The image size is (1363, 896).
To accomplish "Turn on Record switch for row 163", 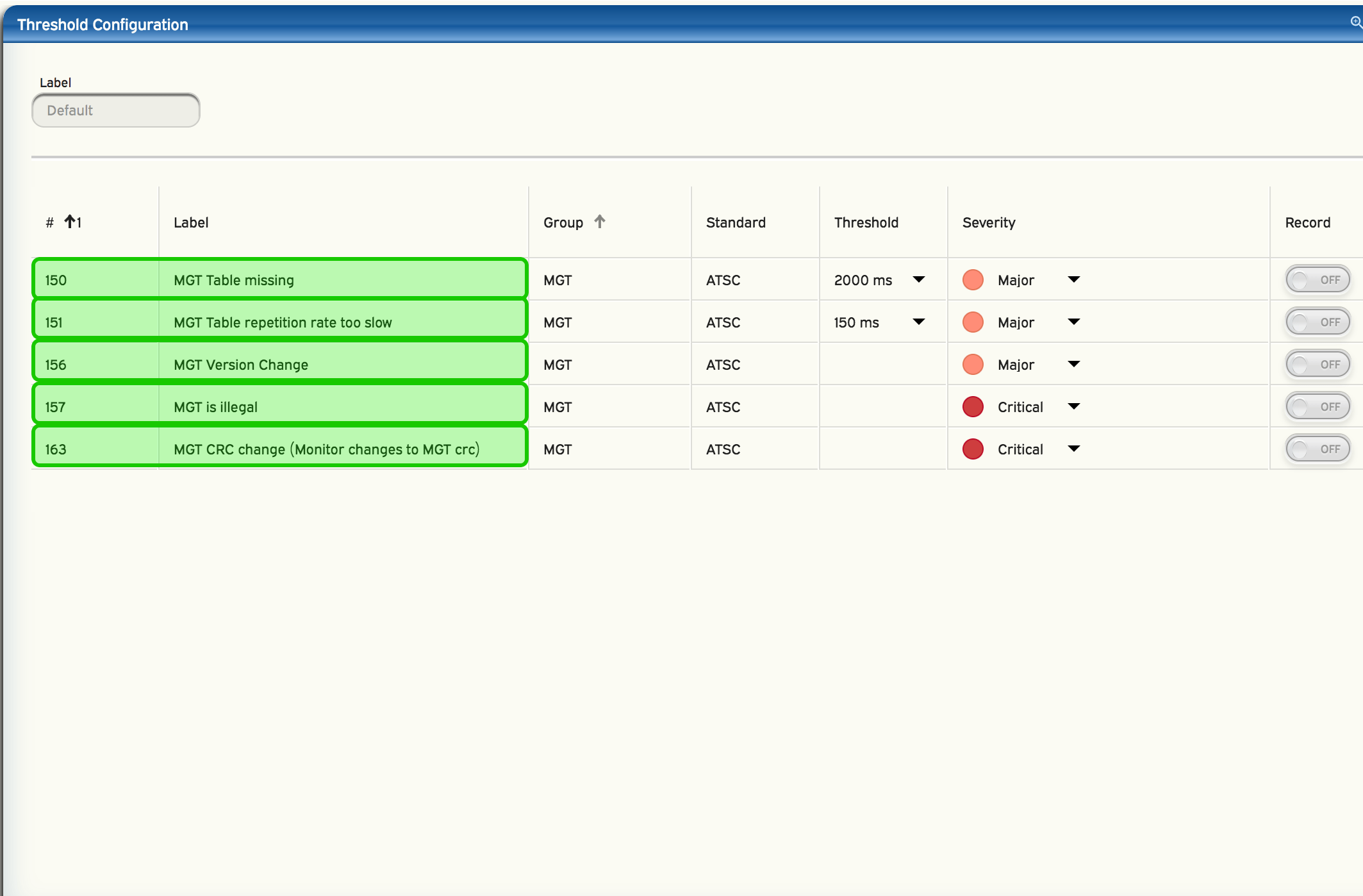I will [1318, 449].
